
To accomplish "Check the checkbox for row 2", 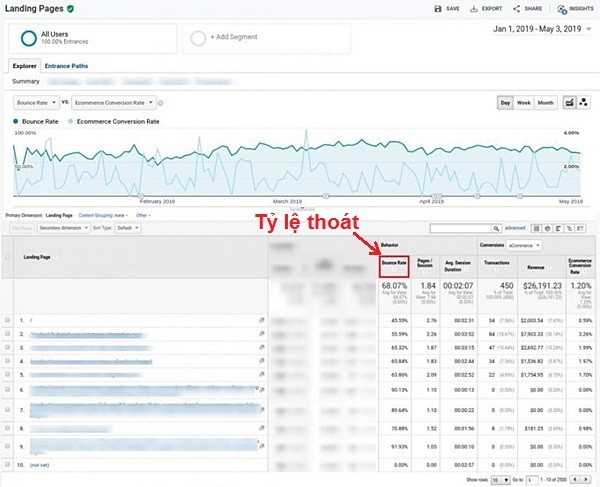I will click(7, 334).
